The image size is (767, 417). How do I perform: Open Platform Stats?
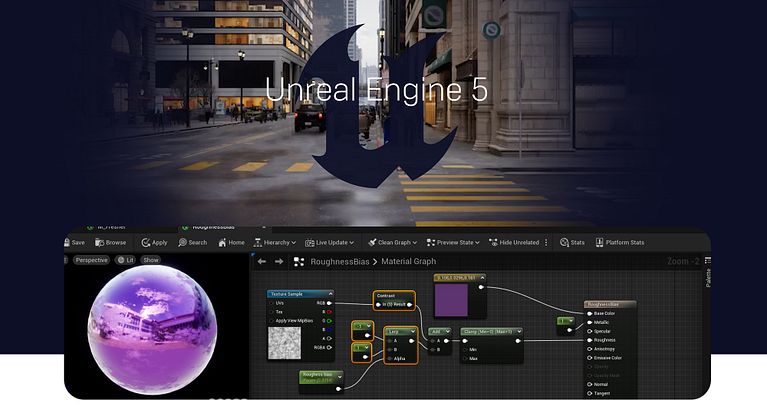click(620, 242)
